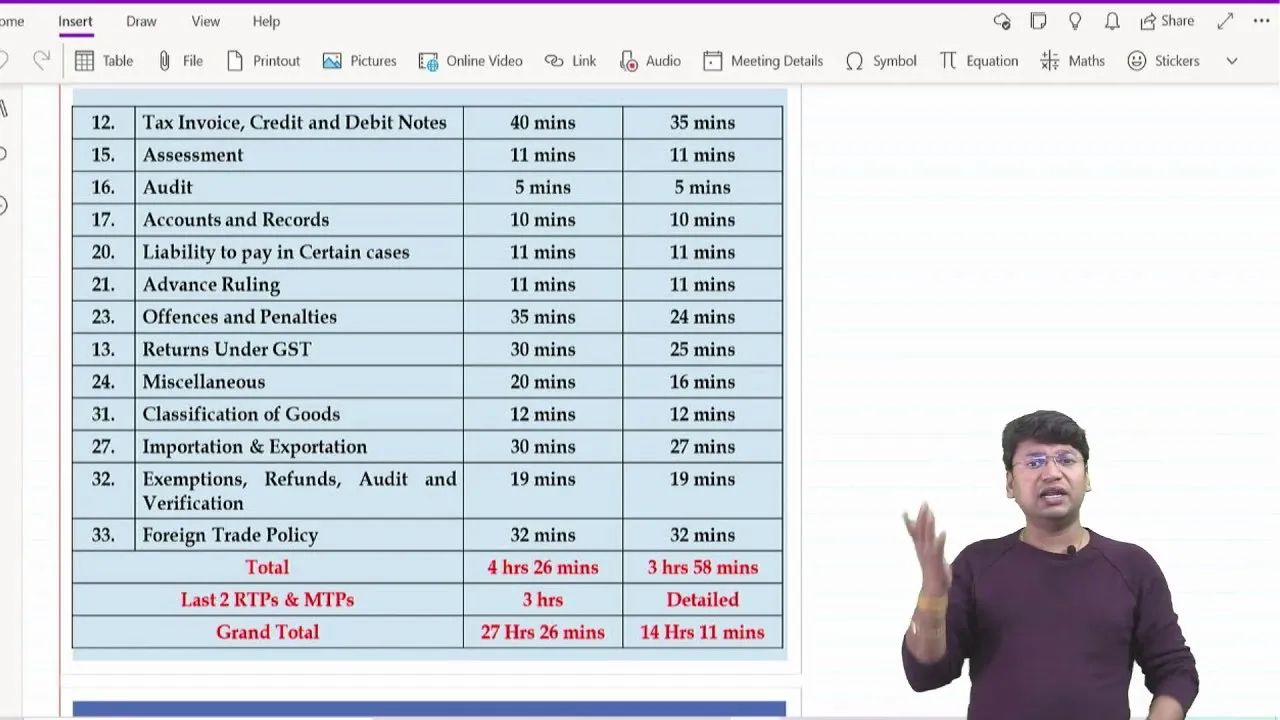This screenshot has width=1280, height=720.
Task: Click the red 'Total' label cell
Action: click(267, 567)
